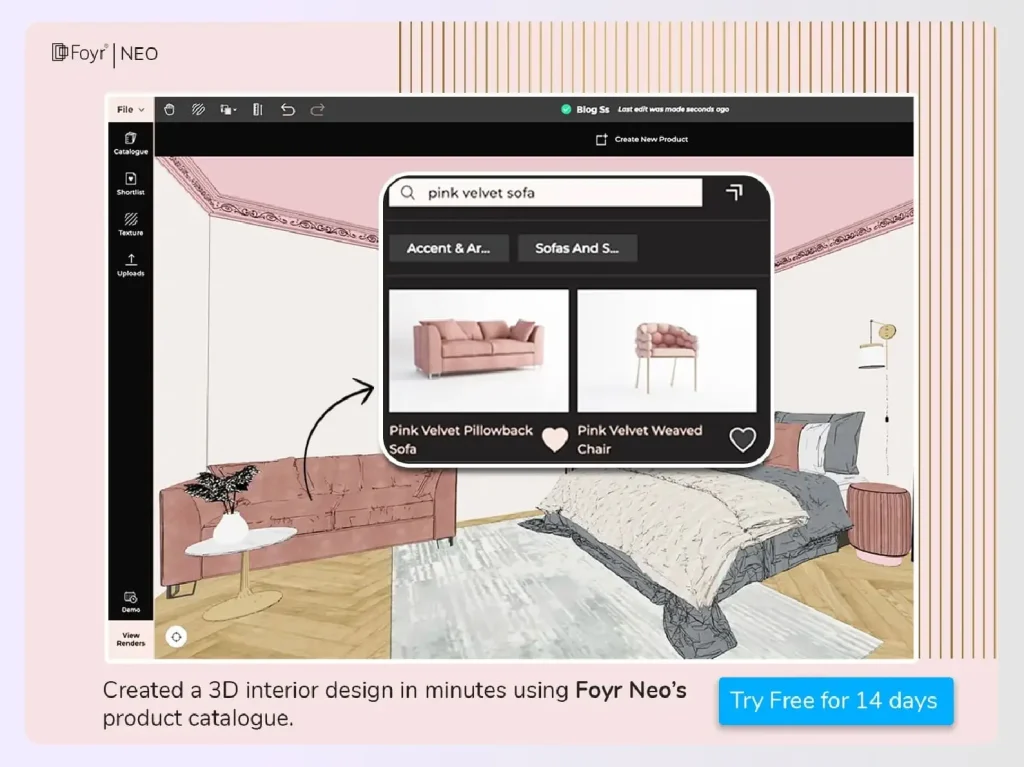Screen dimensions: 1024x767
Task: Open the Texture panel from the sidebar
Action: pyautogui.click(x=129, y=224)
